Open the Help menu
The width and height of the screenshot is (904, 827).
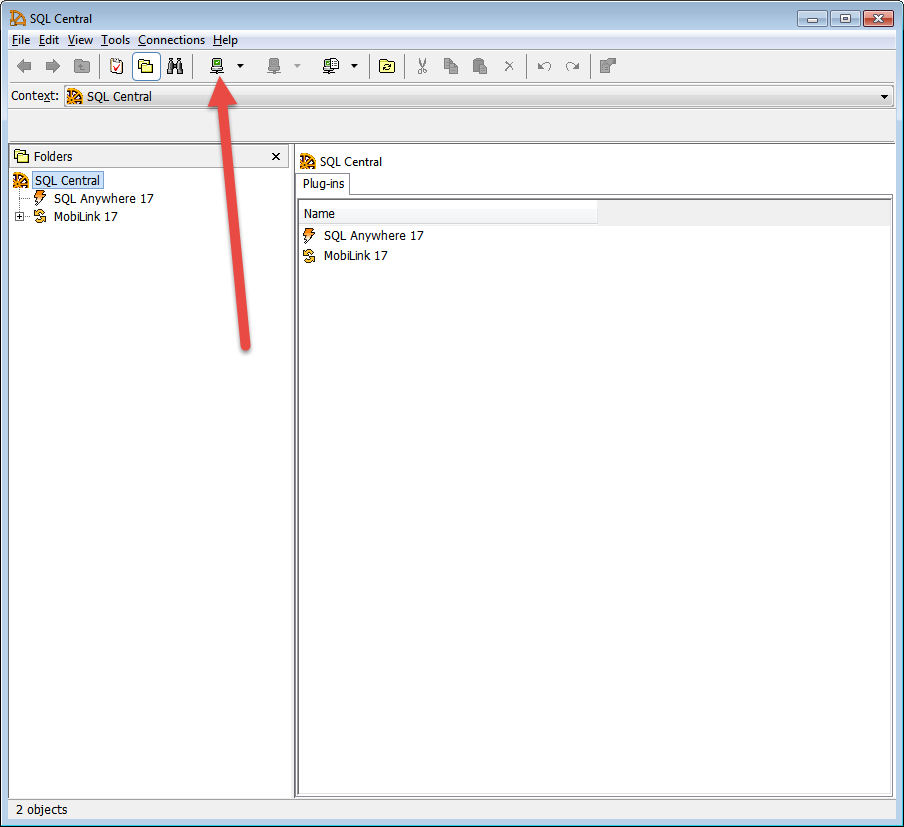point(225,40)
